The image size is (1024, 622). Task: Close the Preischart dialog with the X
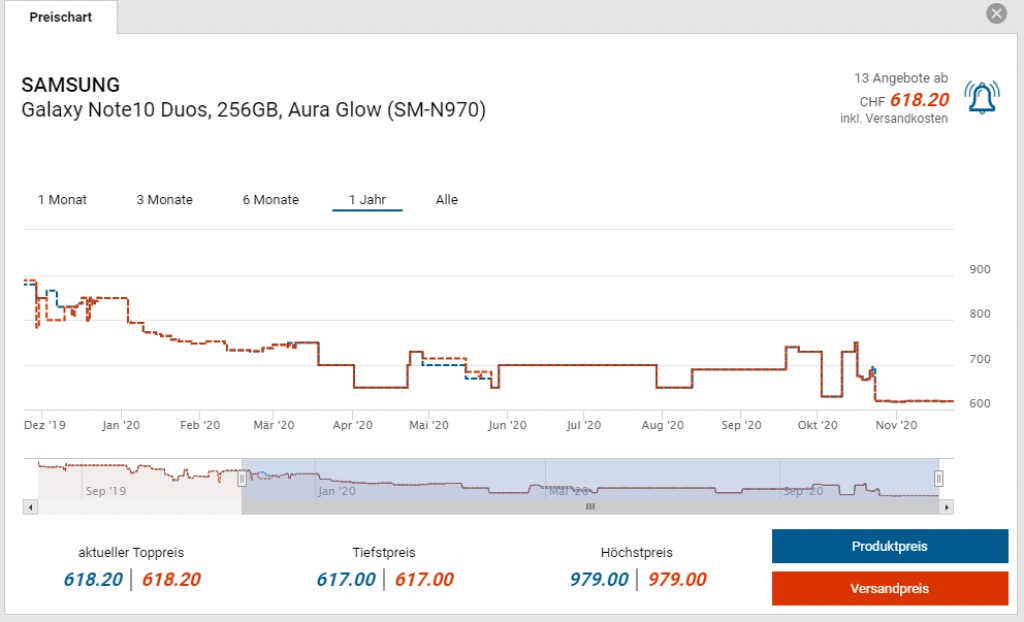point(995,14)
